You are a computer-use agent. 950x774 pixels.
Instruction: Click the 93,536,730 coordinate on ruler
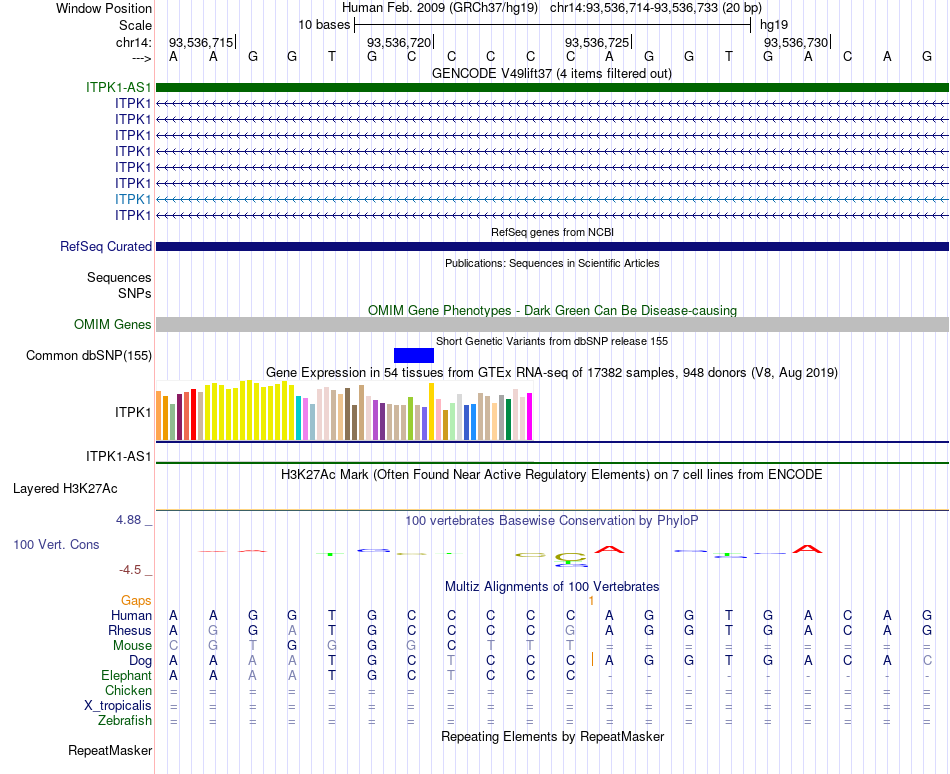(796, 42)
